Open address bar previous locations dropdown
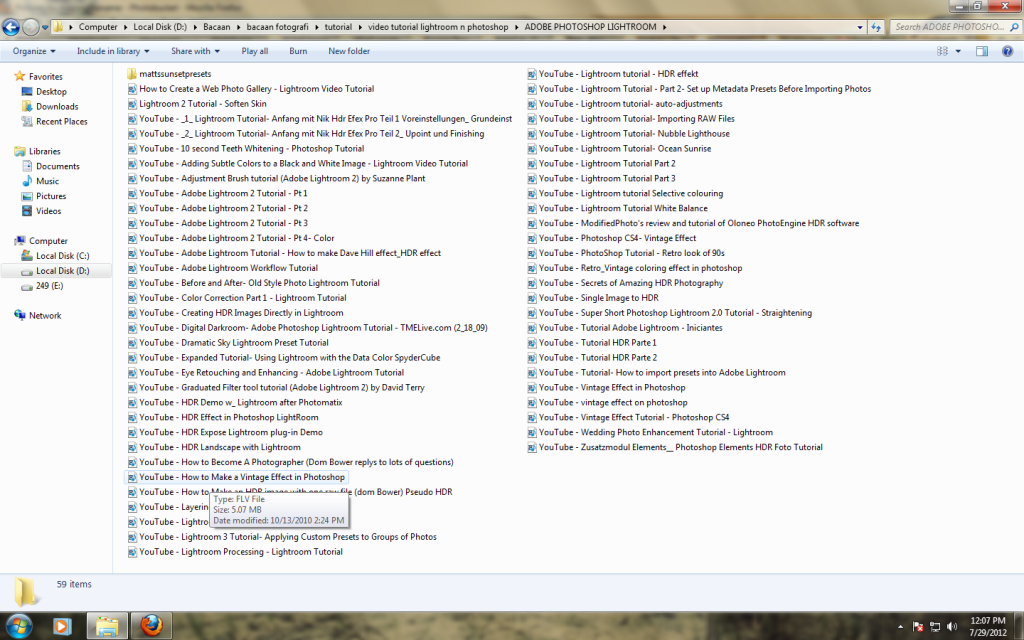 (x=859, y=27)
